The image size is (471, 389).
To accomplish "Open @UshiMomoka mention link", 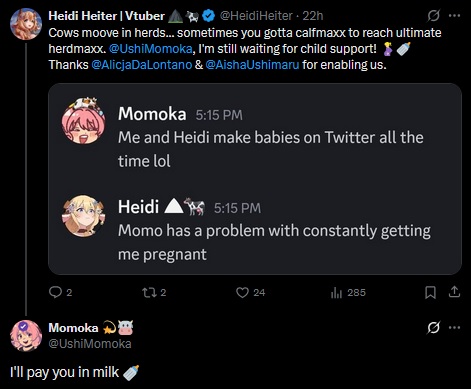I will pyautogui.click(x=151, y=49).
